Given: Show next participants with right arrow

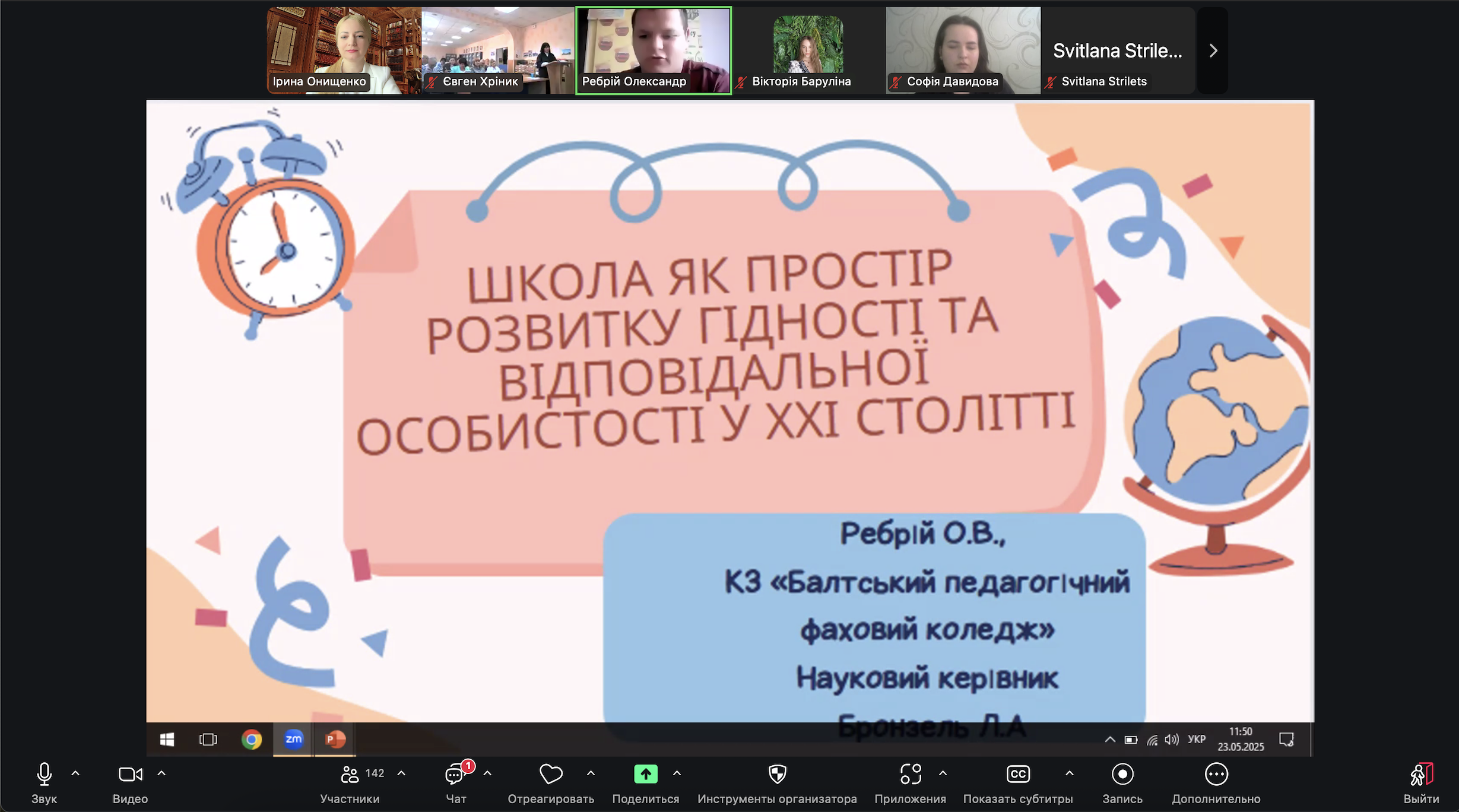Looking at the screenshot, I should click(x=1213, y=51).
